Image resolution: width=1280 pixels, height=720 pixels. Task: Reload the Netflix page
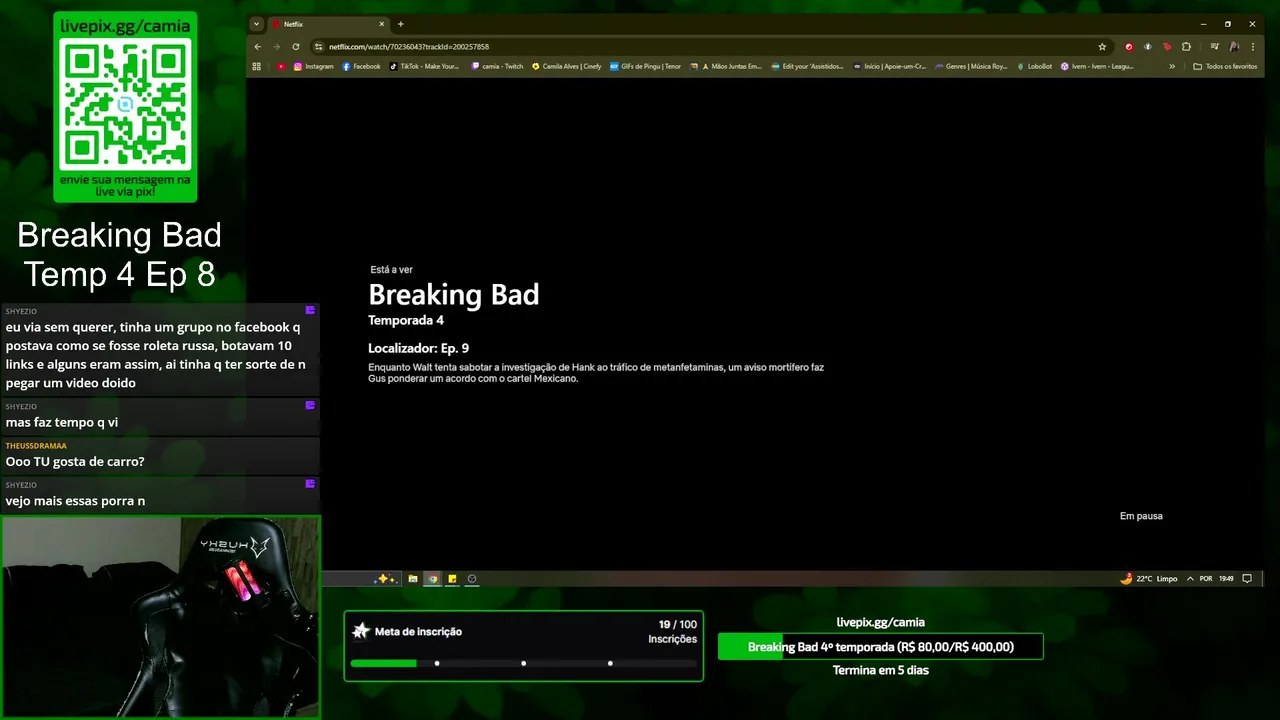coord(296,47)
